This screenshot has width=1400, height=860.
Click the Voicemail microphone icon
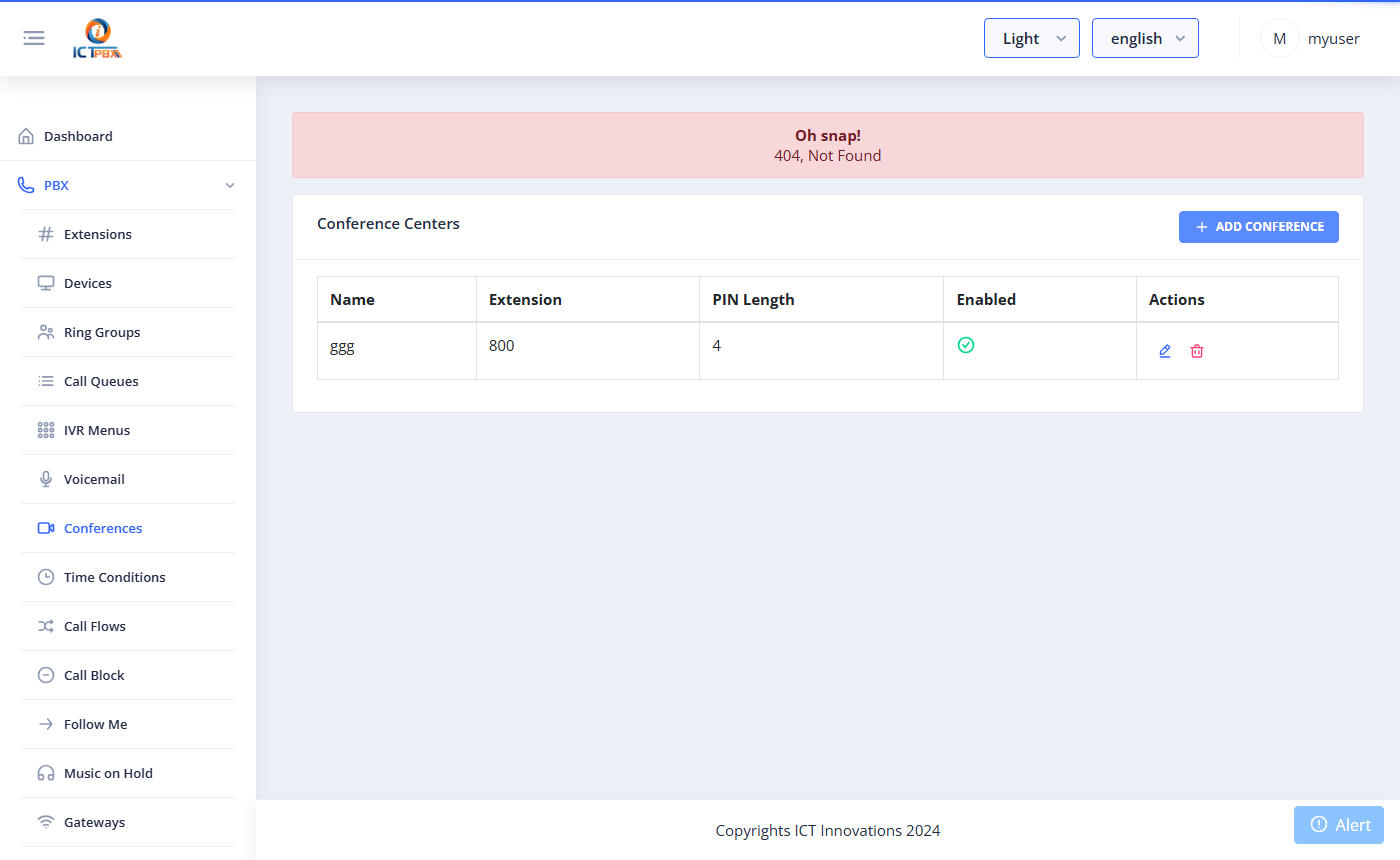pos(46,479)
